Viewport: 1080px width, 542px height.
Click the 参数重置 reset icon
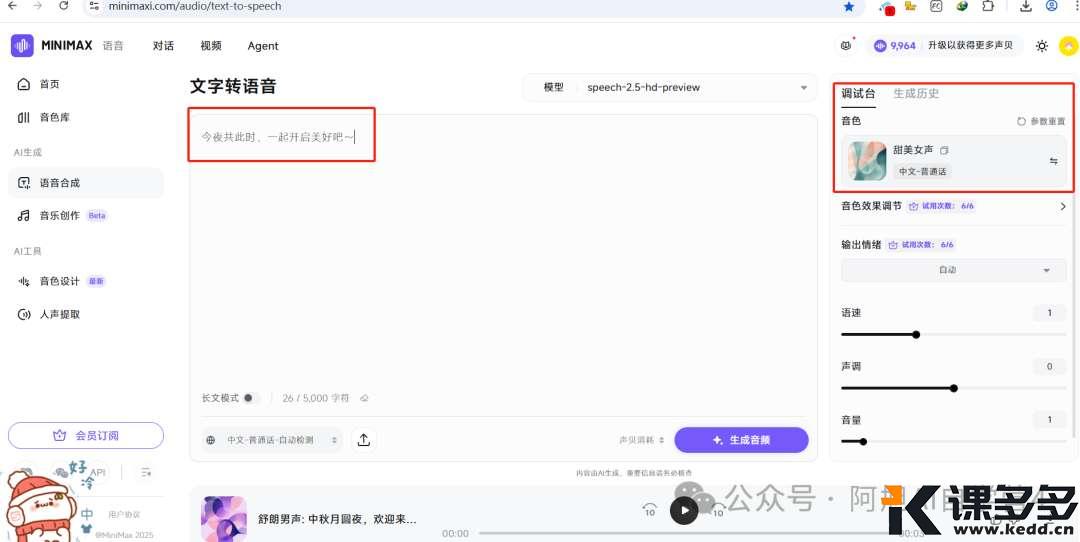[x=1021, y=121]
